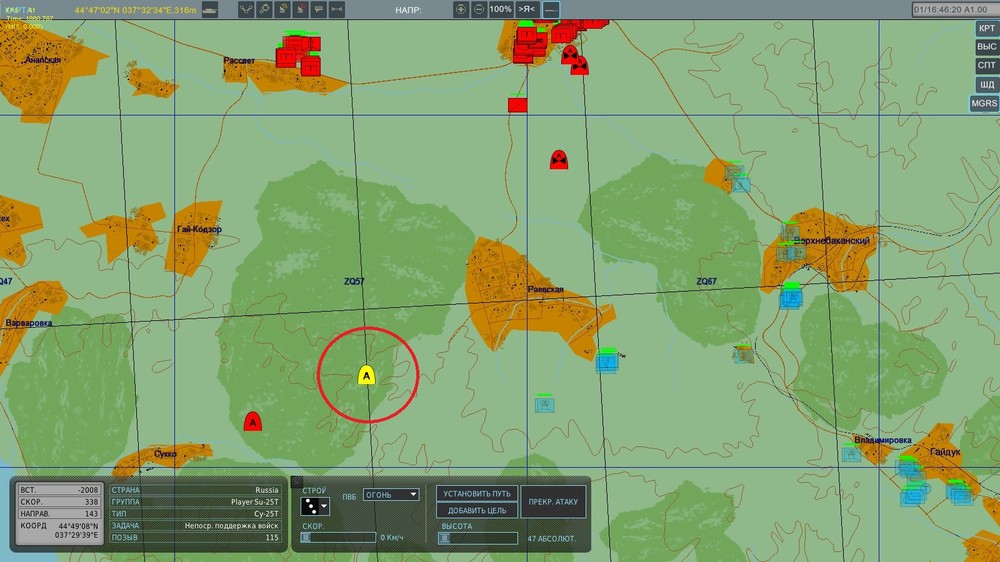Zoom in the map with plus icon
The height and width of the screenshot is (562, 1000).
[460, 10]
